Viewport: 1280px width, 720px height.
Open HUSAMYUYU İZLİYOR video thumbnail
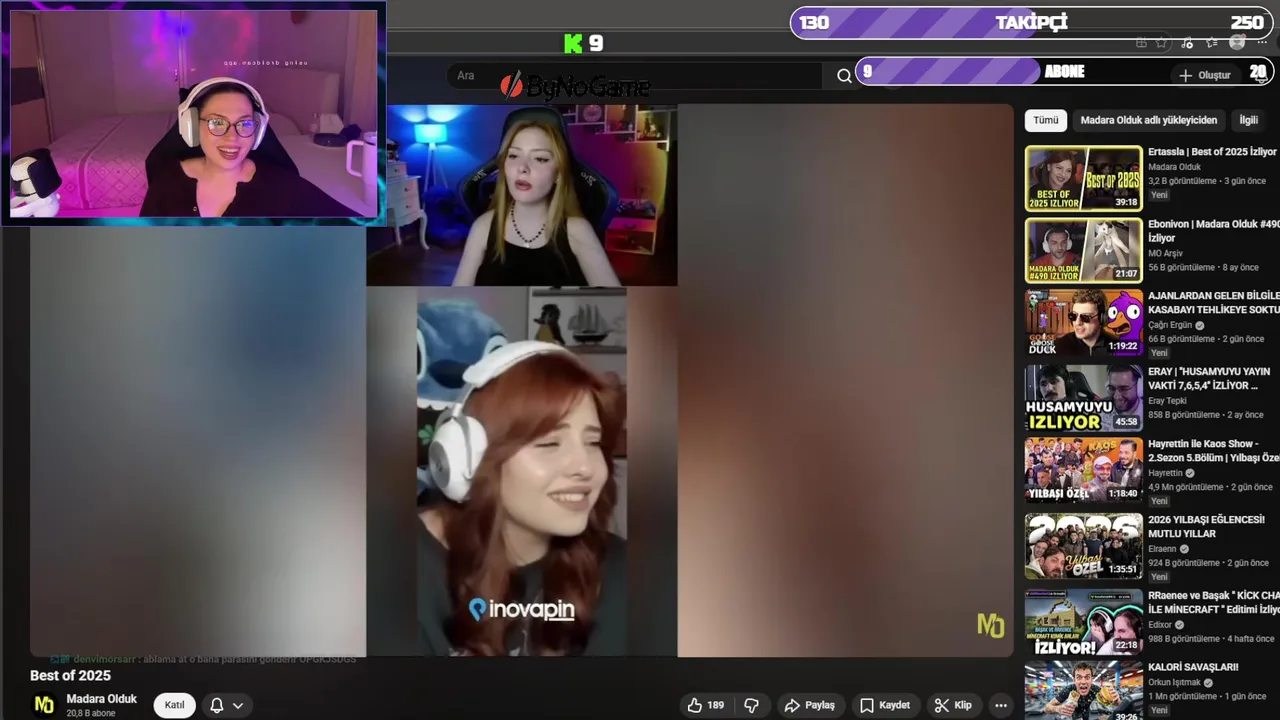1083,398
